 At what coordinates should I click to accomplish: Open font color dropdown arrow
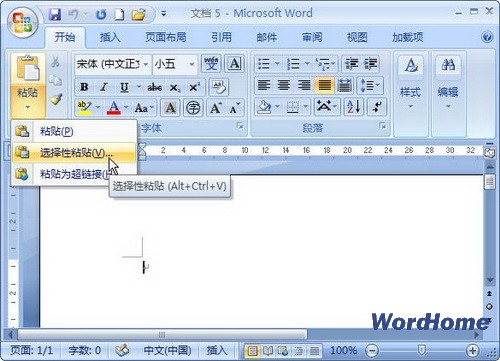(126, 107)
